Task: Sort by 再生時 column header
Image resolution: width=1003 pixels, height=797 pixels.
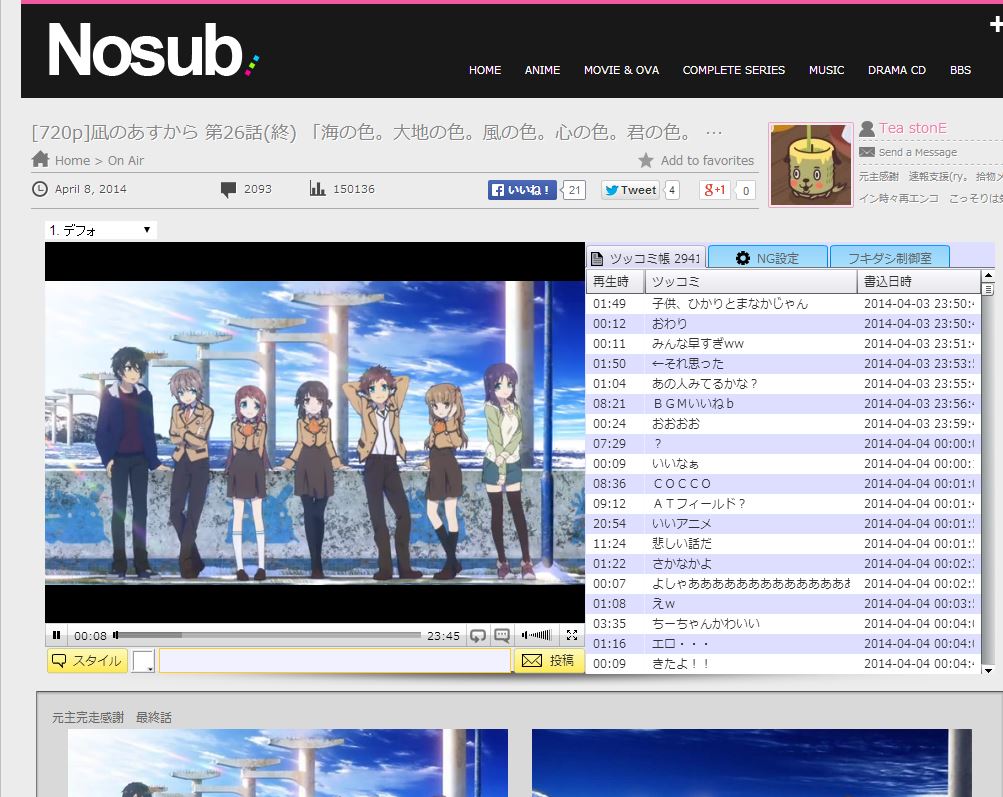Action: pyautogui.click(x=615, y=281)
